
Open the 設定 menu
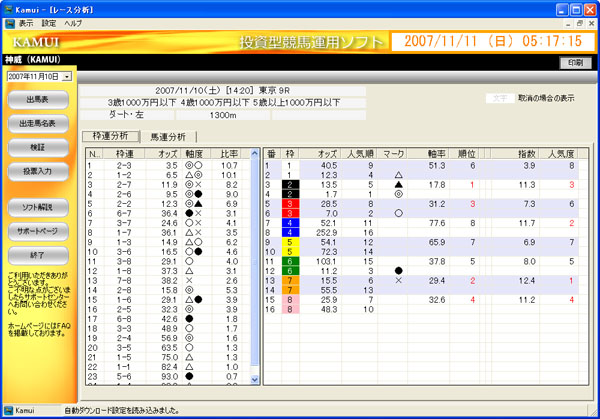click(49, 21)
